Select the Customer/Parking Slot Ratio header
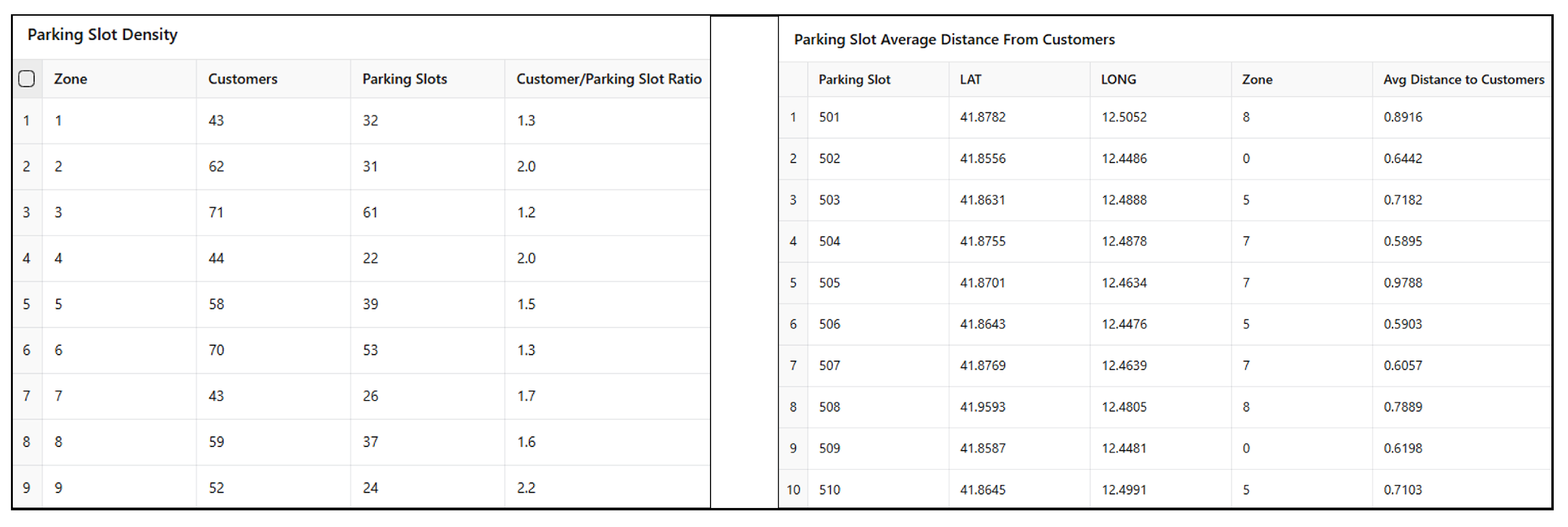Image resolution: width=1568 pixels, height=527 pixels. pyautogui.click(x=608, y=79)
